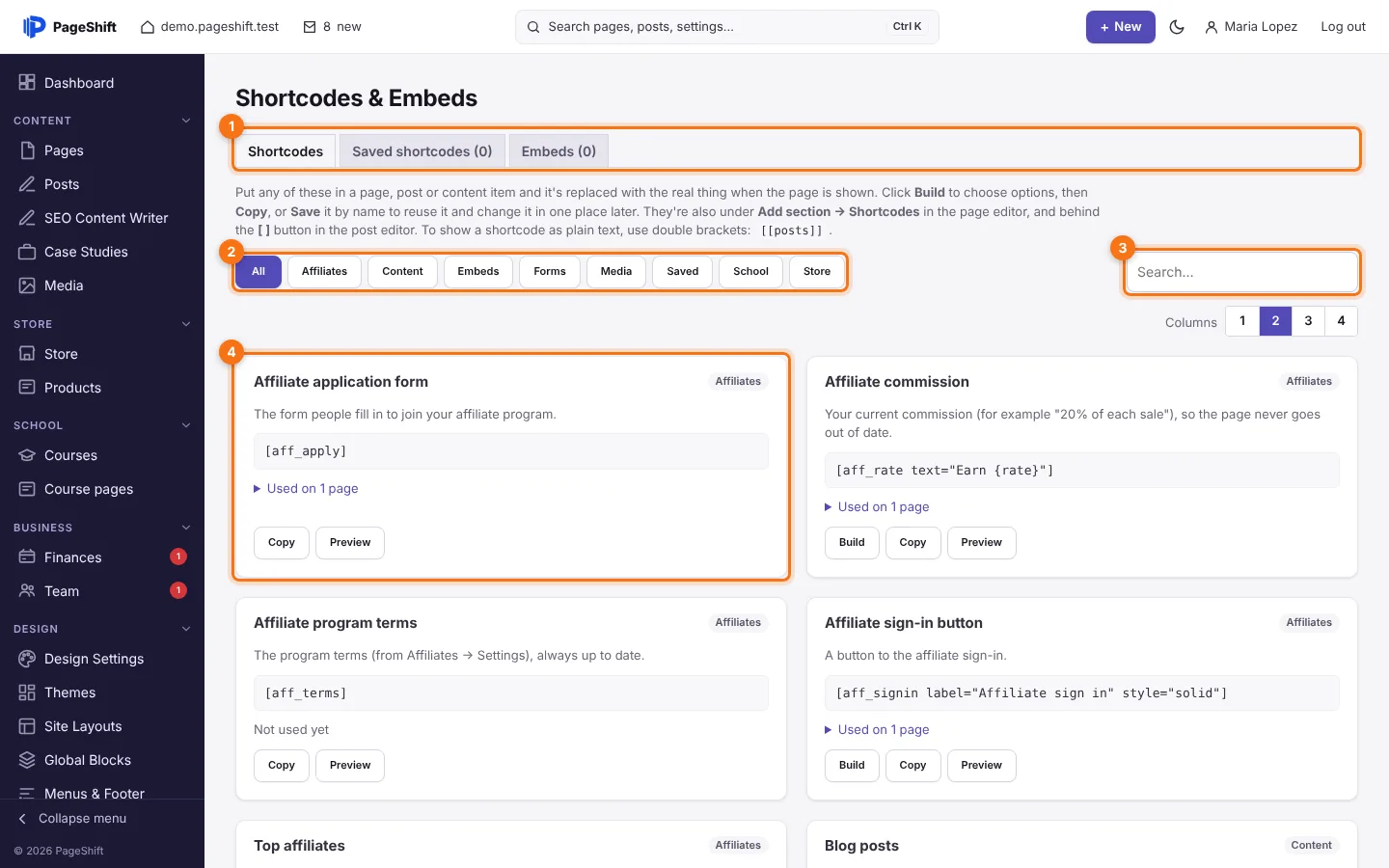Image resolution: width=1389 pixels, height=868 pixels.
Task: Switch to Embeds (0) tab
Action: tap(558, 151)
